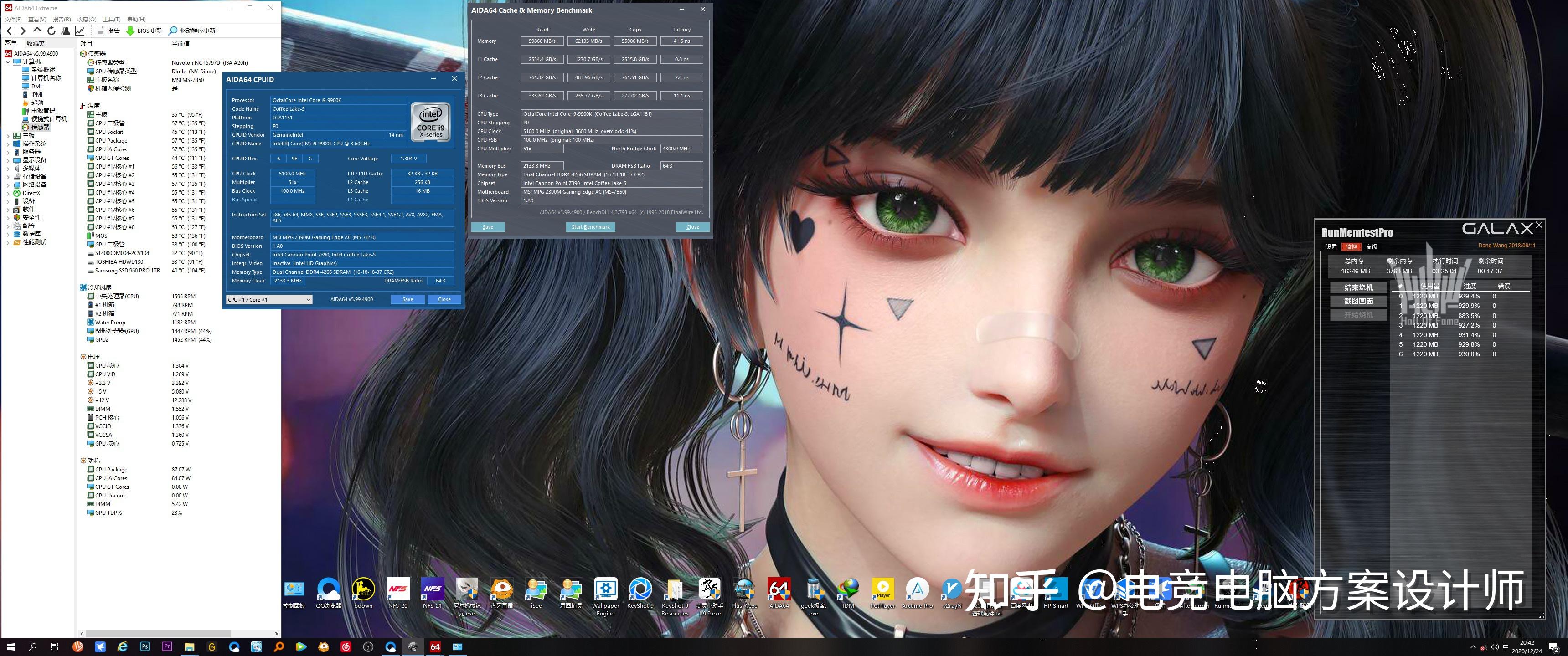Expand the 安全性 tree node
Image resolution: width=1568 pixels, height=656 pixels.
pyautogui.click(x=8, y=217)
